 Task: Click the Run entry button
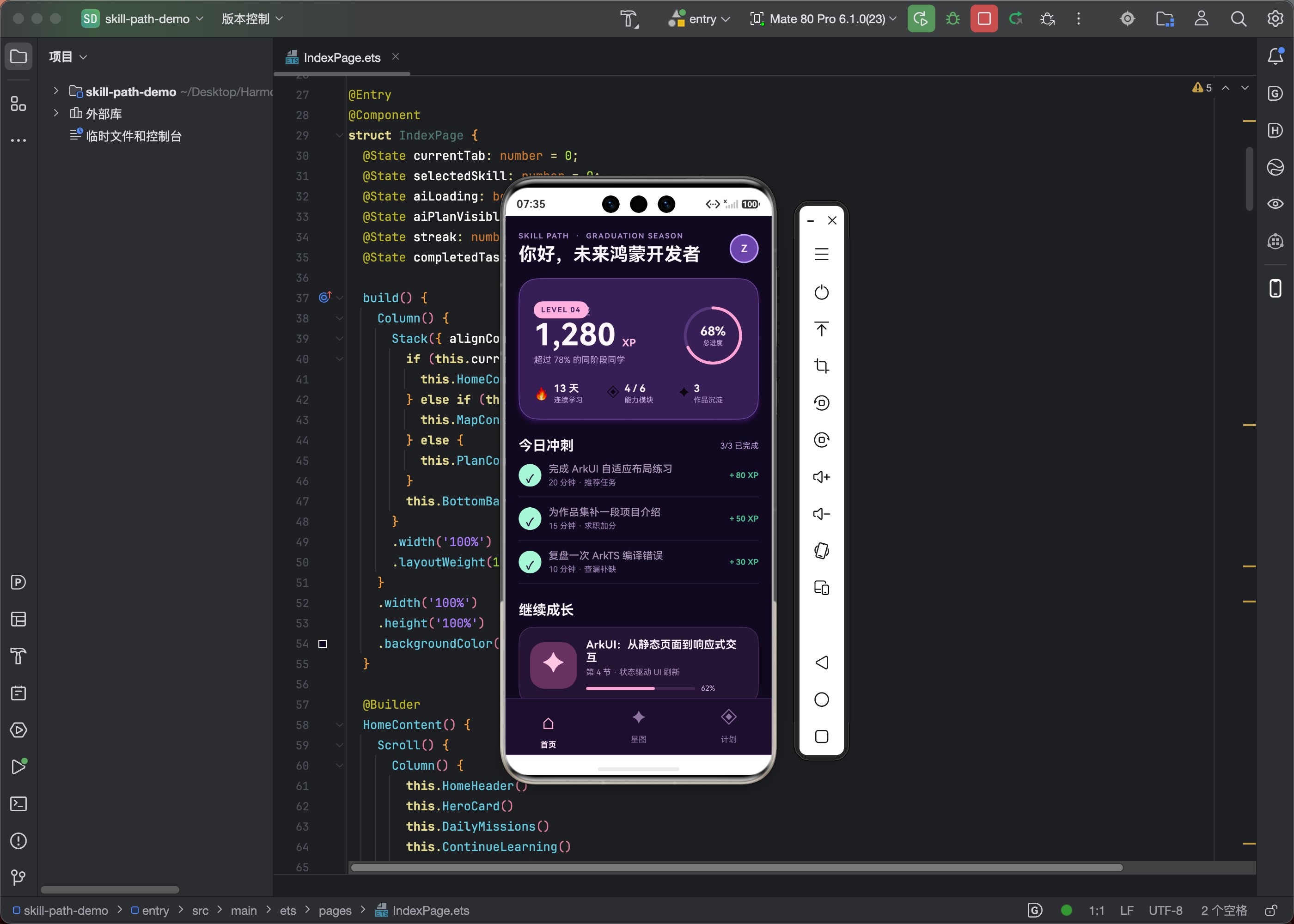[x=920, y=19]
